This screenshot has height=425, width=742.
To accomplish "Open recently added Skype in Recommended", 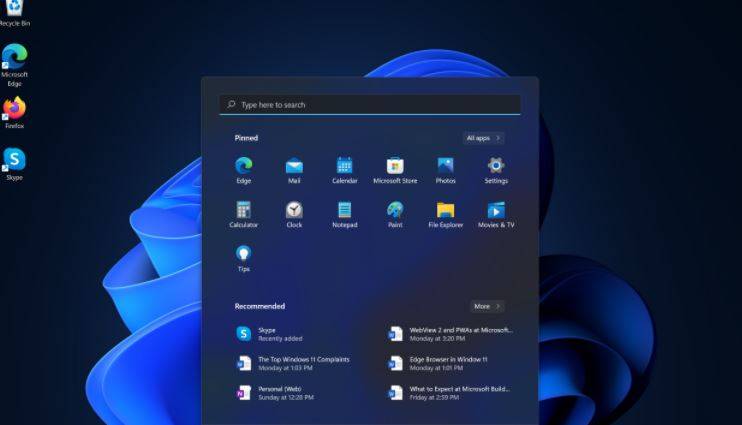I will [269, 334].
